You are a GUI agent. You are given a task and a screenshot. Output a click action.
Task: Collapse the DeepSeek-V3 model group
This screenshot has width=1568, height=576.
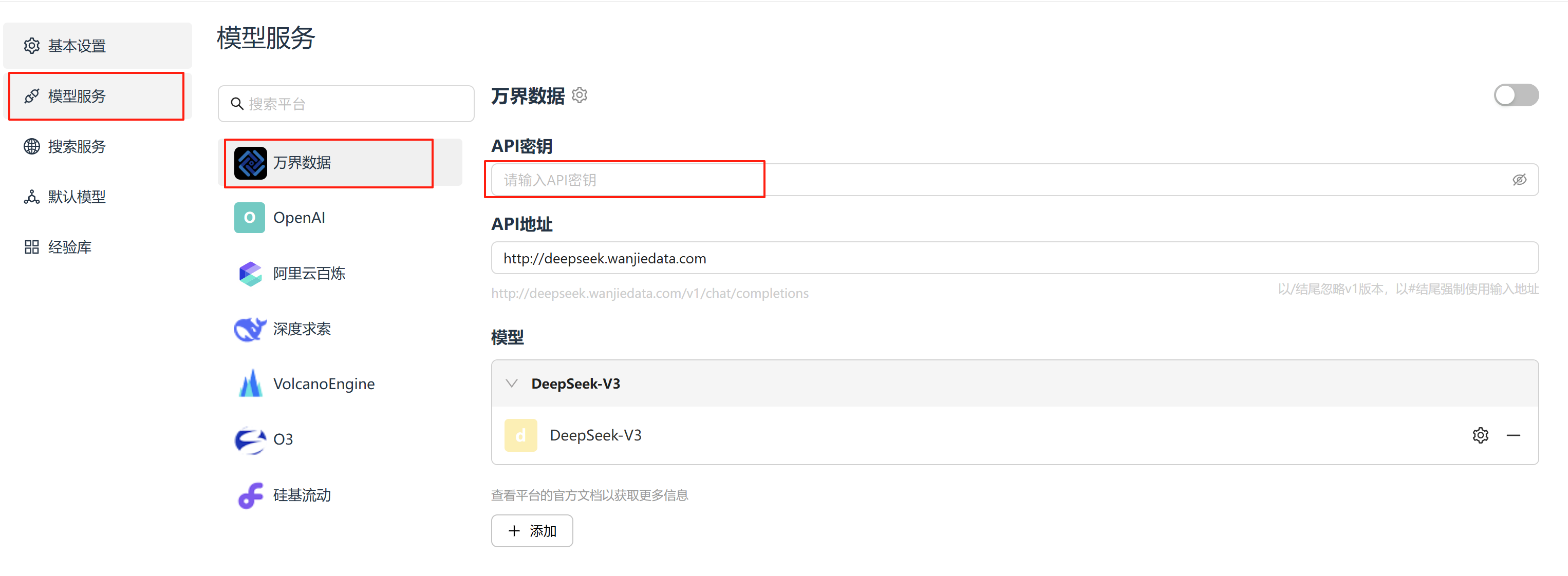point(512,384)
